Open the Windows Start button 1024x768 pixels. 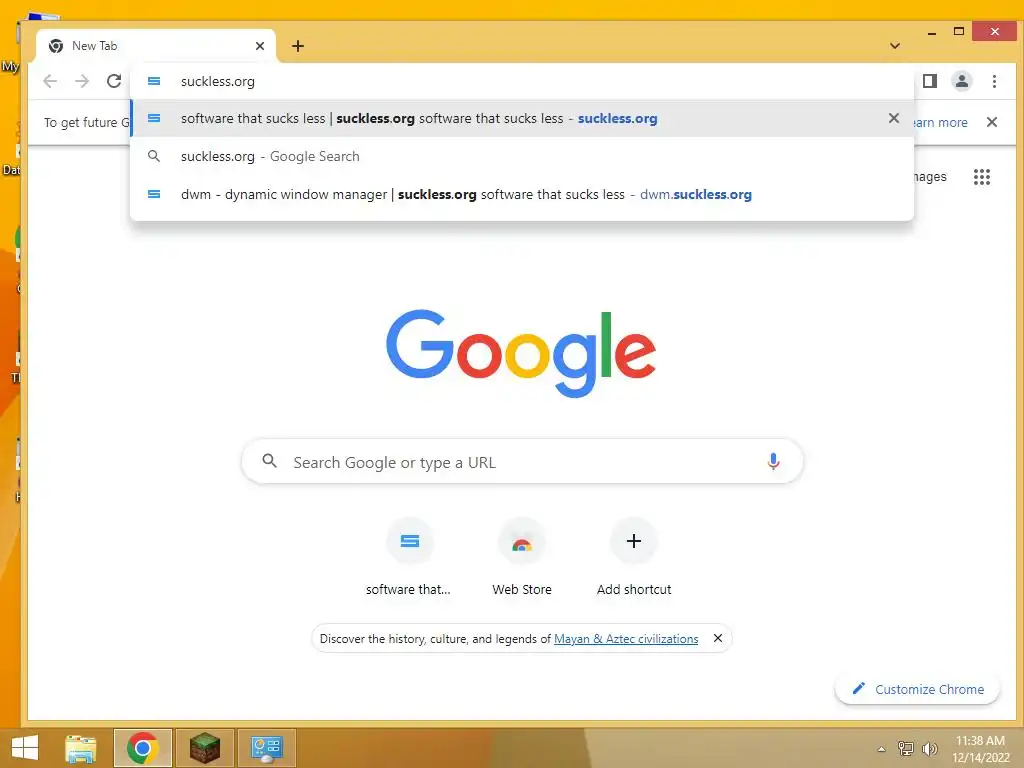coord(25,748)
